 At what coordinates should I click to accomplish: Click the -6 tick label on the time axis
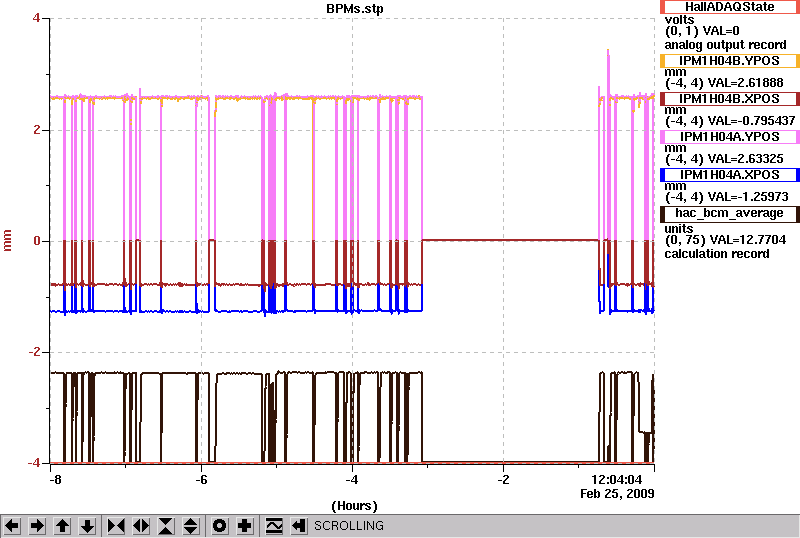click(x=201, y=480)
